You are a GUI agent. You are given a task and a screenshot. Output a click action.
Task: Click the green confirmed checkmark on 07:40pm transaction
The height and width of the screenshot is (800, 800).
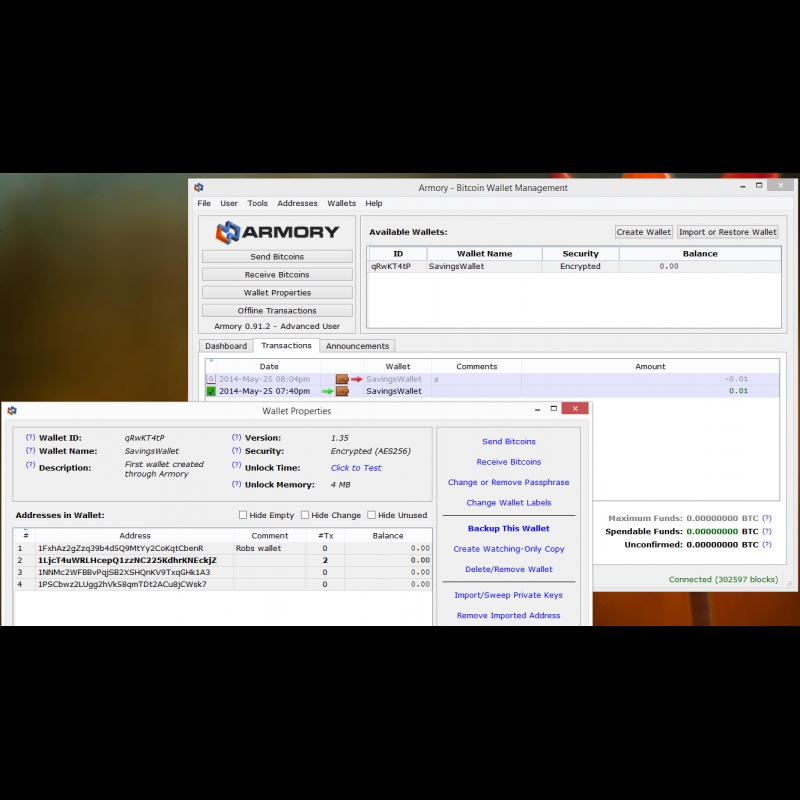pos(211,391)
